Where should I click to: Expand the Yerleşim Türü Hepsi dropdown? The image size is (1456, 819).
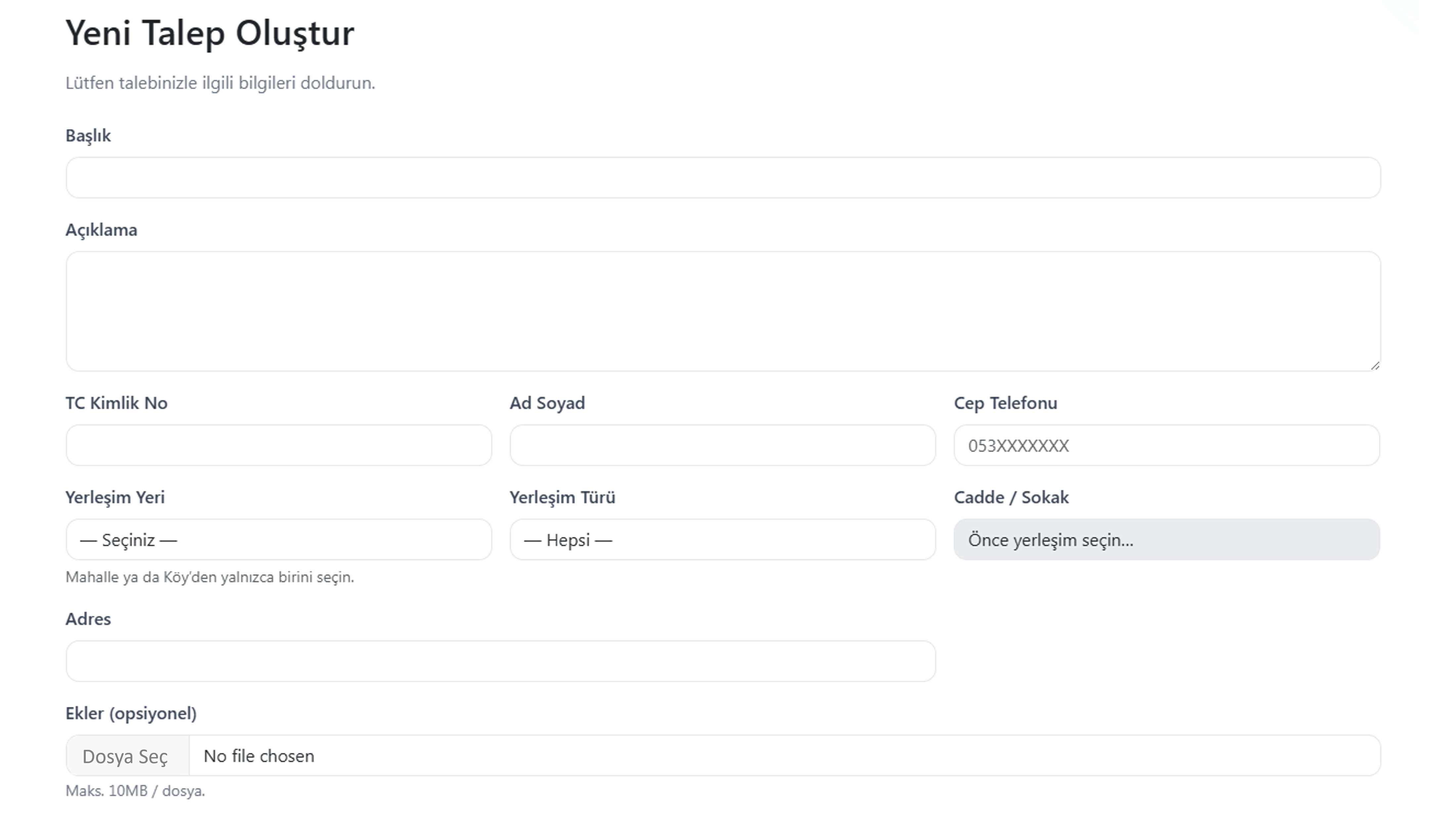[722, 540]
